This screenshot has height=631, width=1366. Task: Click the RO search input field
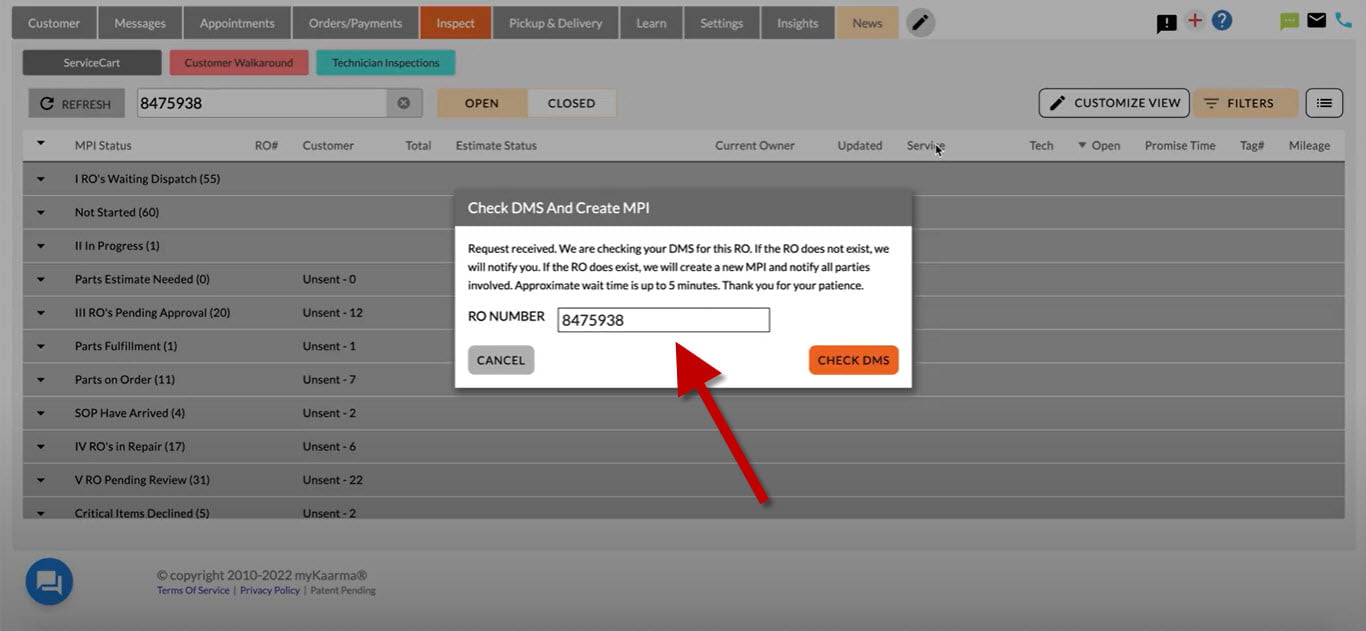tap(262, 103)
